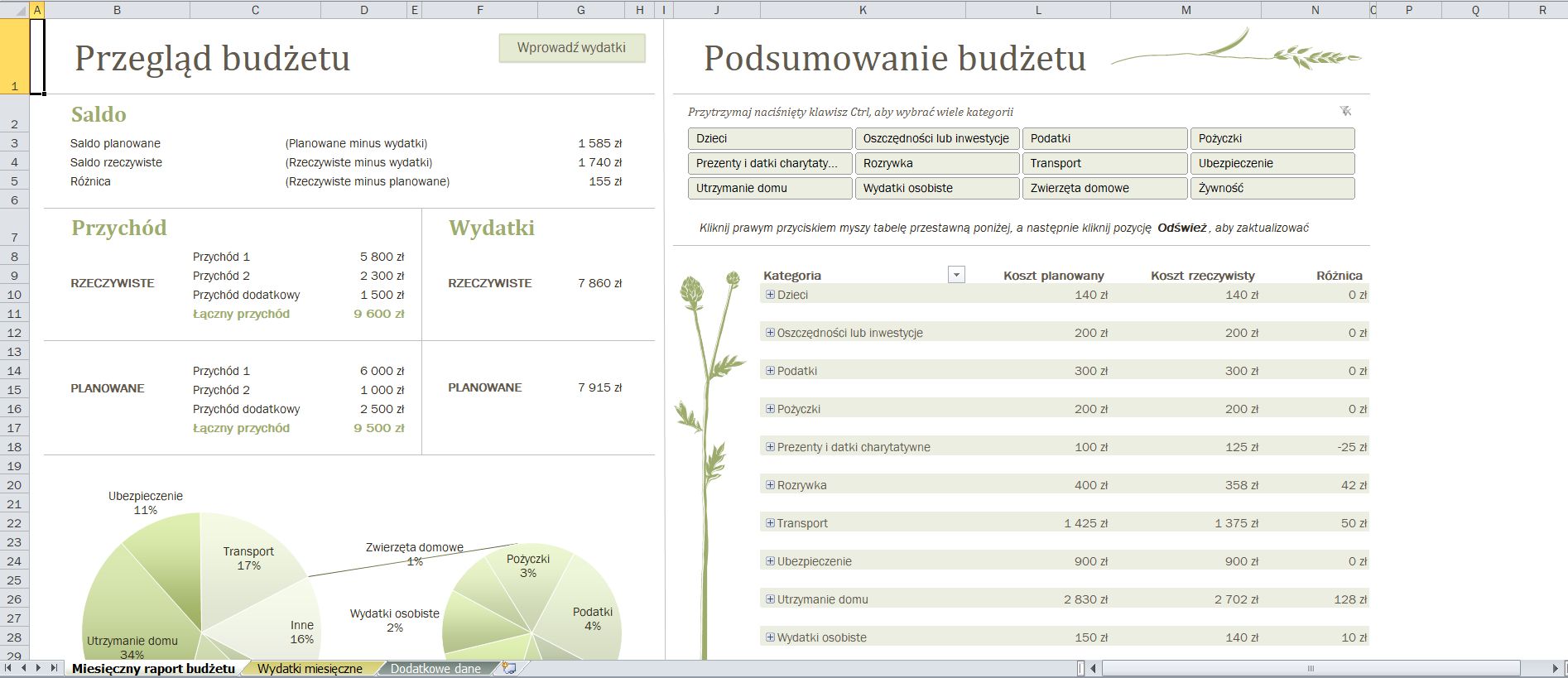Click Przychód dodatkowy actual value 1 500 zł
The image size is (1568, 678).
pos(382,295)
